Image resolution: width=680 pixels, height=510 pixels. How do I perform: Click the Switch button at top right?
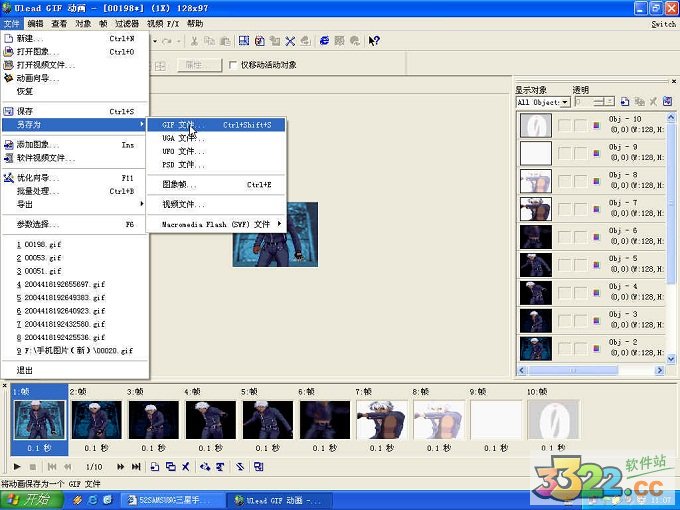tap(662, 23)
